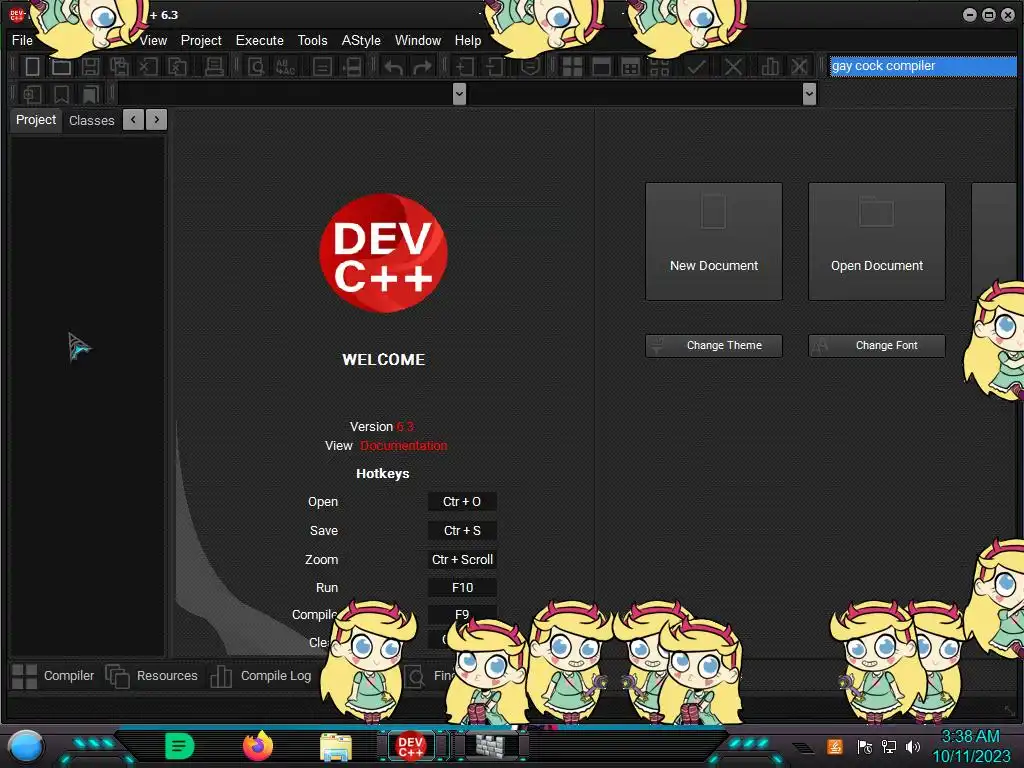This screenshot has height=768, width=1024.
Task: Click the 'Ctr + S' hotkey label
Action: [x=462, y=530]
